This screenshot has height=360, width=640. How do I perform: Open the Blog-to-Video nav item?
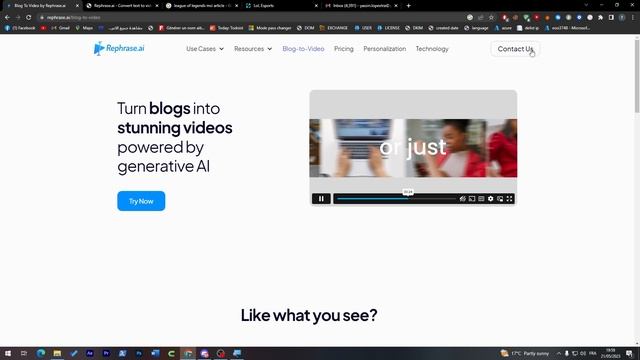pos(303,49)
